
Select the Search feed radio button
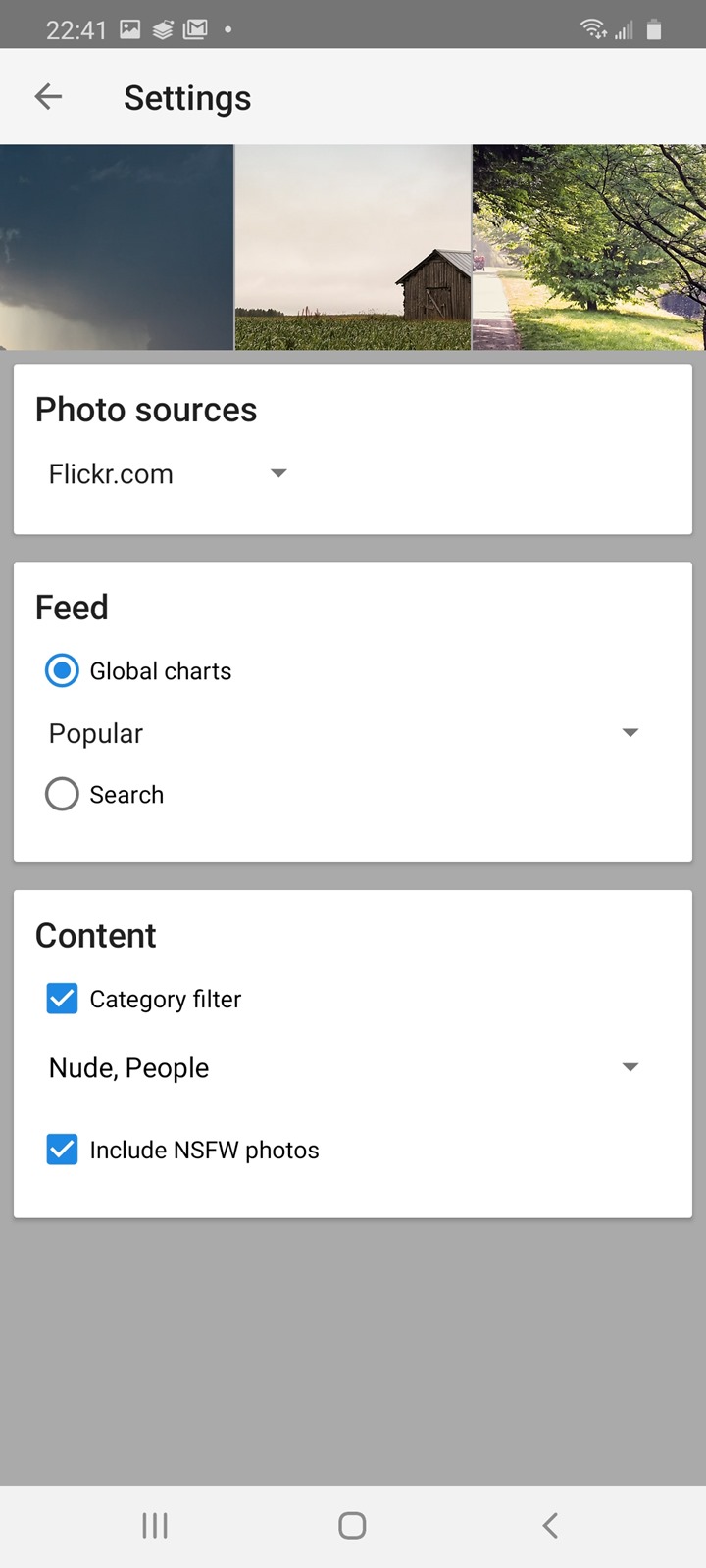click(62, 794)
